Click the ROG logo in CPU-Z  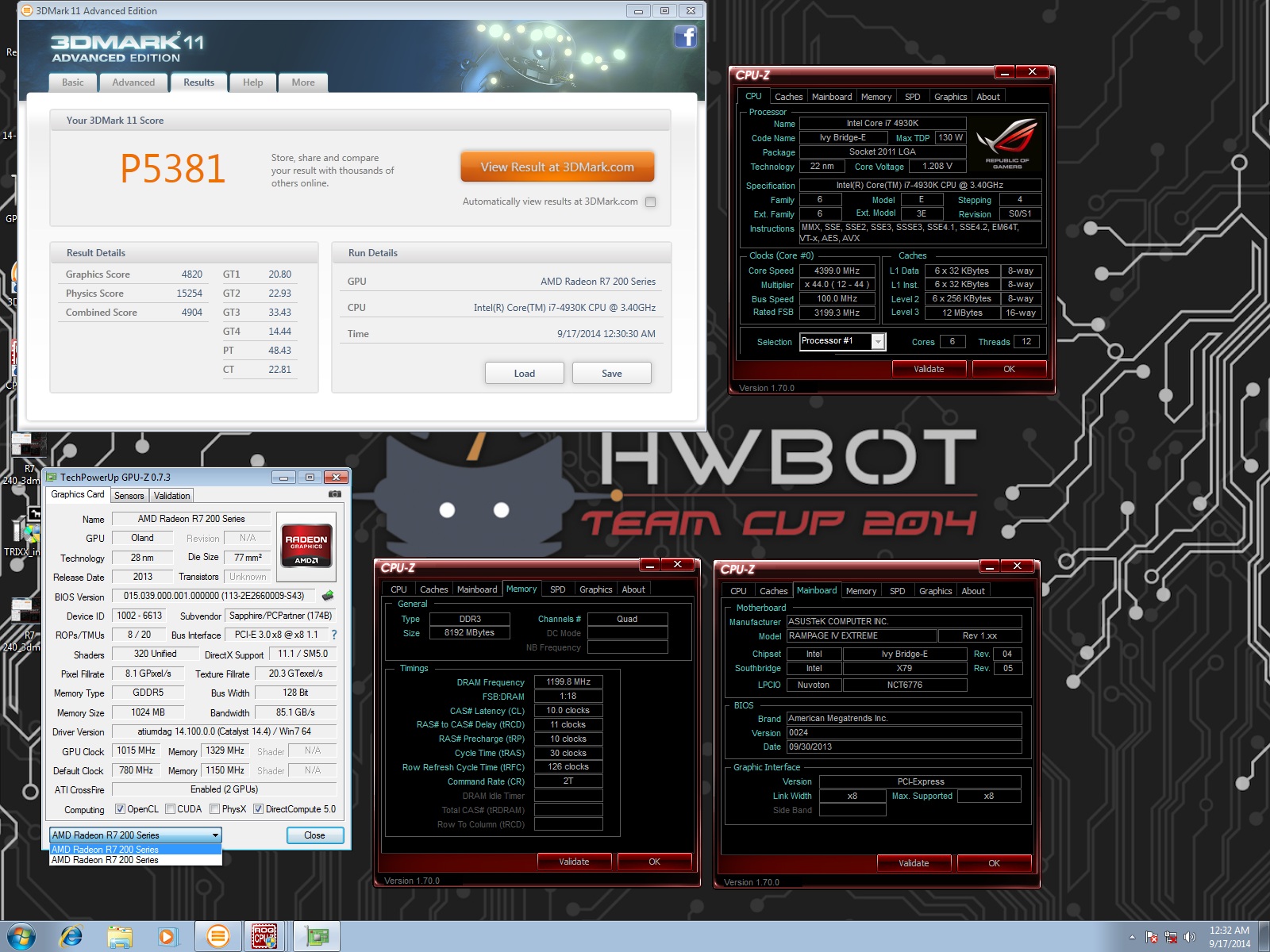[1007, 144]
